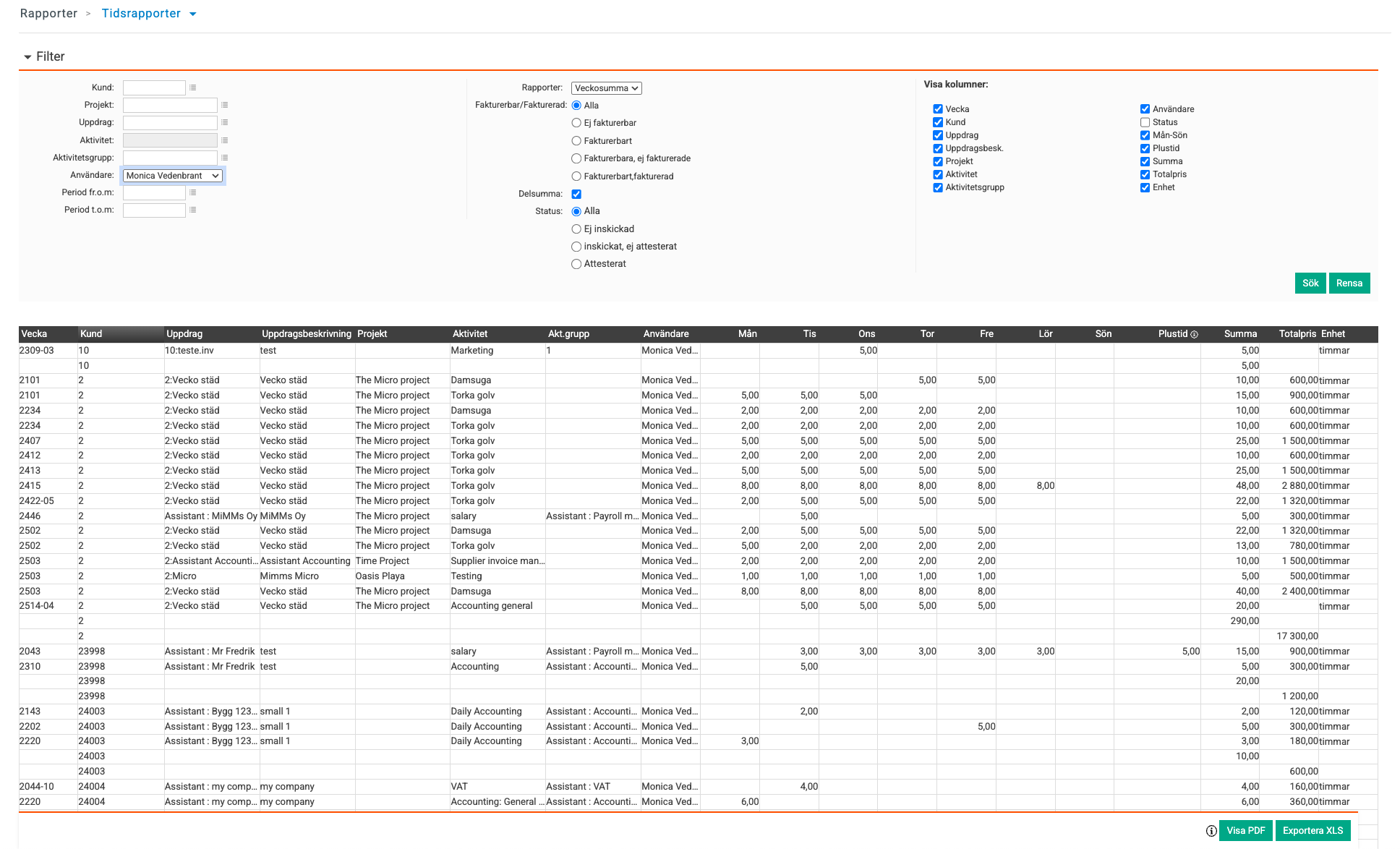Collapse the Filter section

(28, 56)
